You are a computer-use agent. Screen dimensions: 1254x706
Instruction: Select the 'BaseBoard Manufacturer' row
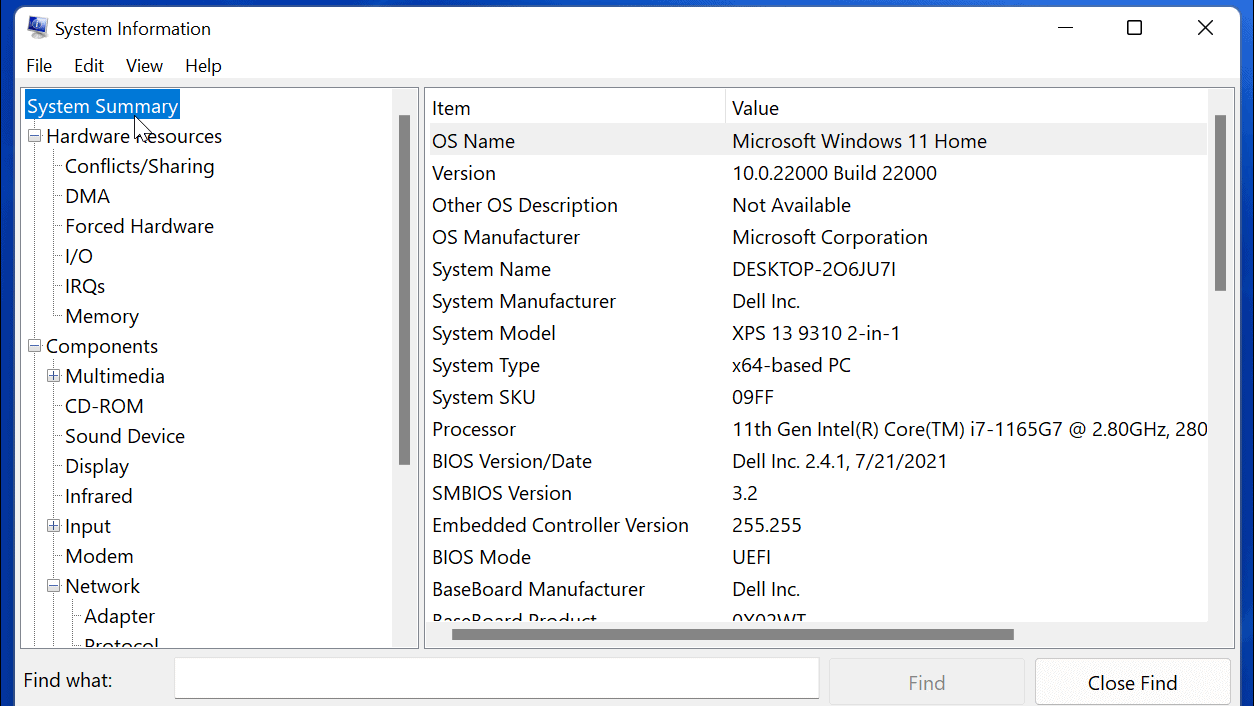[x=818, y=589]
